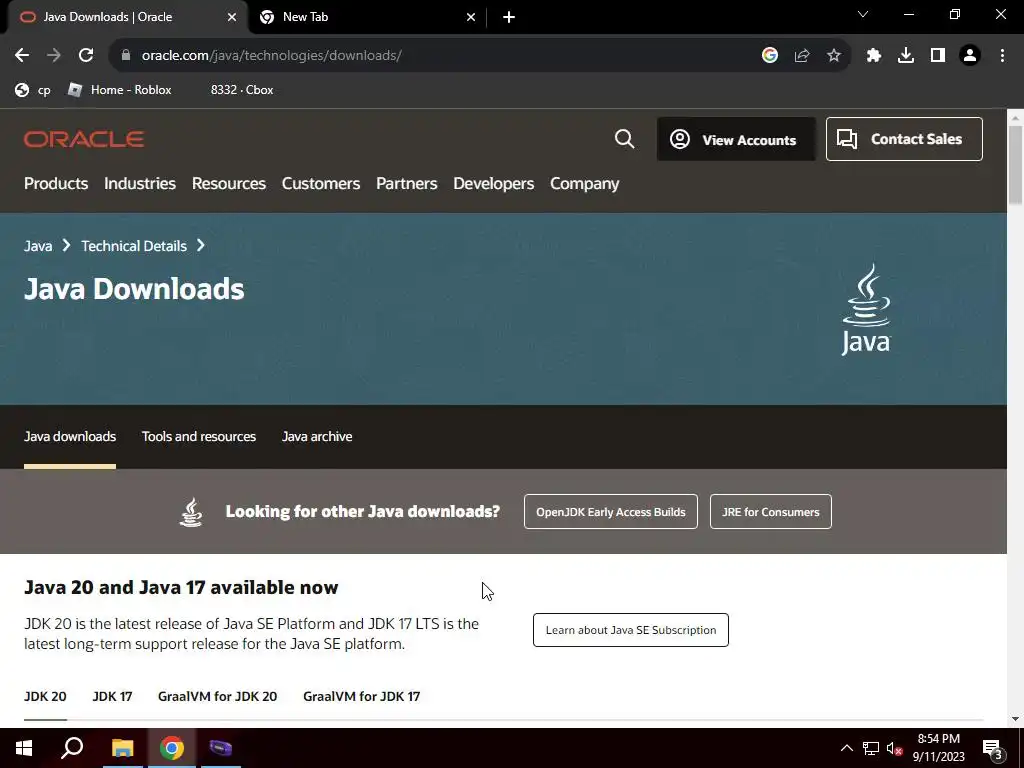
Task: Open the Industries menu
Action: (140, 184)
